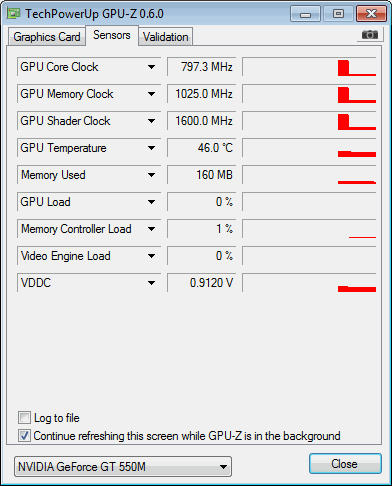This screenshot has height=486, width=392.
Task: Expand the GPU Temperature sensor dropdown
Action: click(x=151, y=148)
